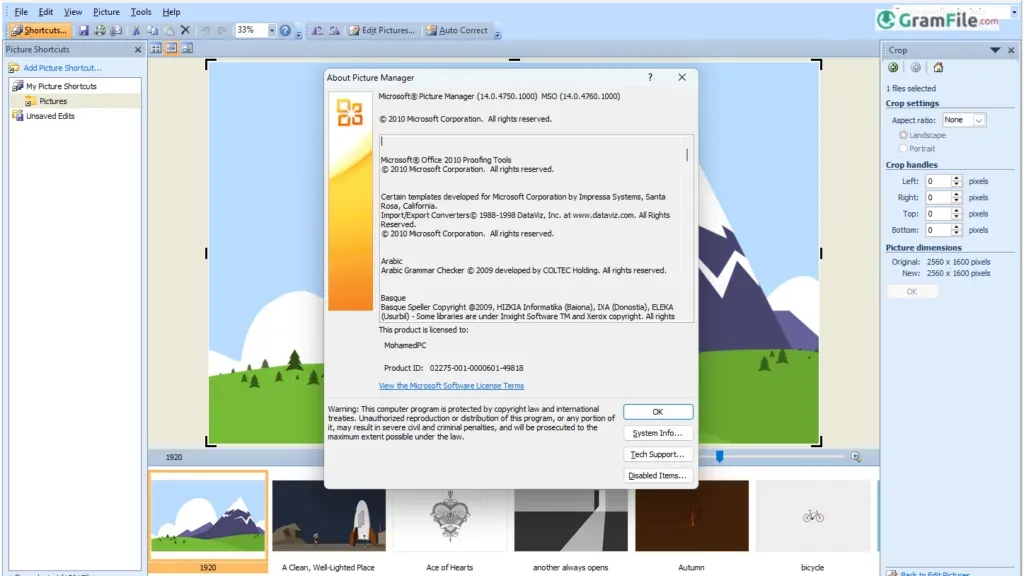Screen dimensions: 1024x576
Task: Select the Landscape radio button
Action: (903, 135)
